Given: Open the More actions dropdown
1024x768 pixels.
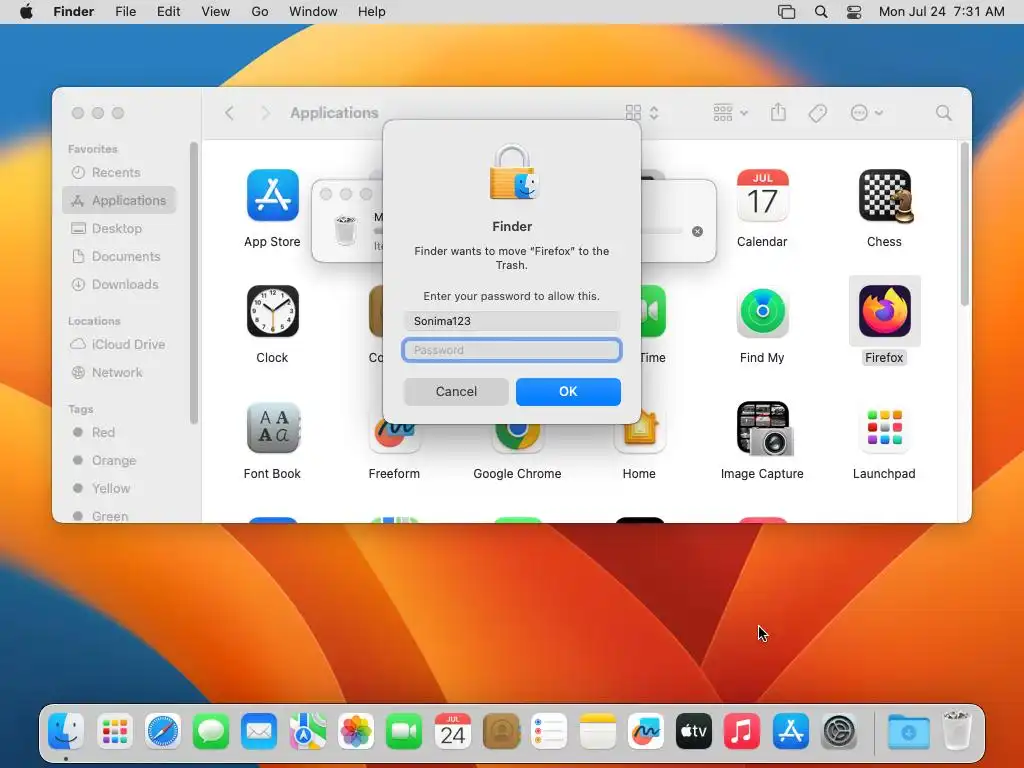Looking at the screenshot, I should [x=867, y=113].
